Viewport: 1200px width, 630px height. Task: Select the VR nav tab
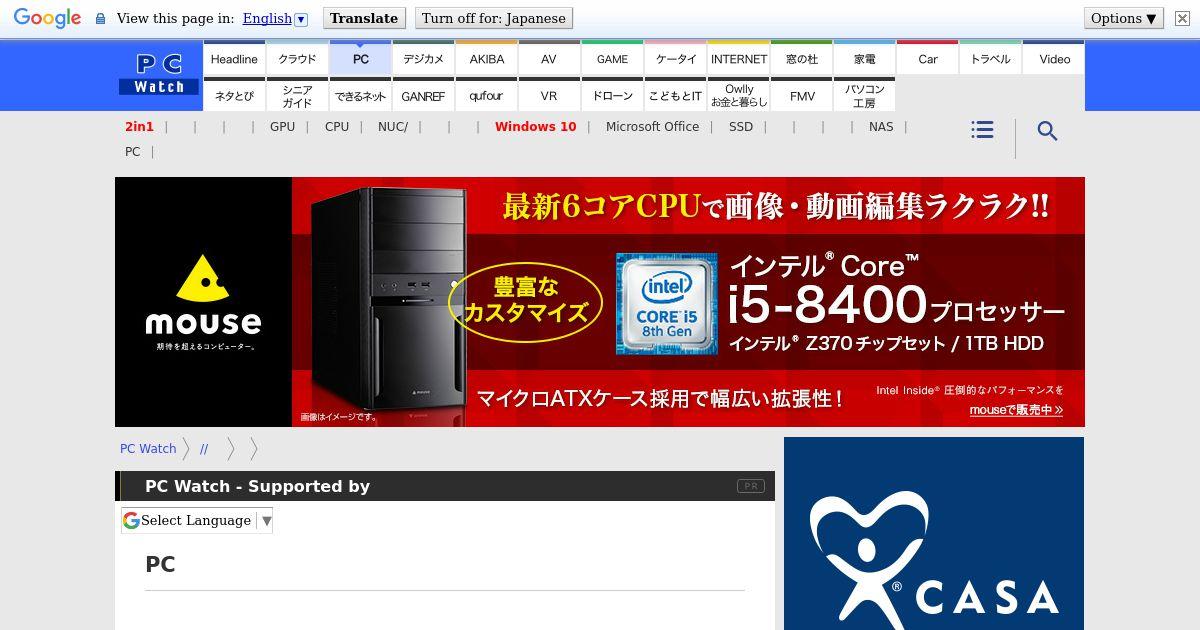tap(549, 95)
